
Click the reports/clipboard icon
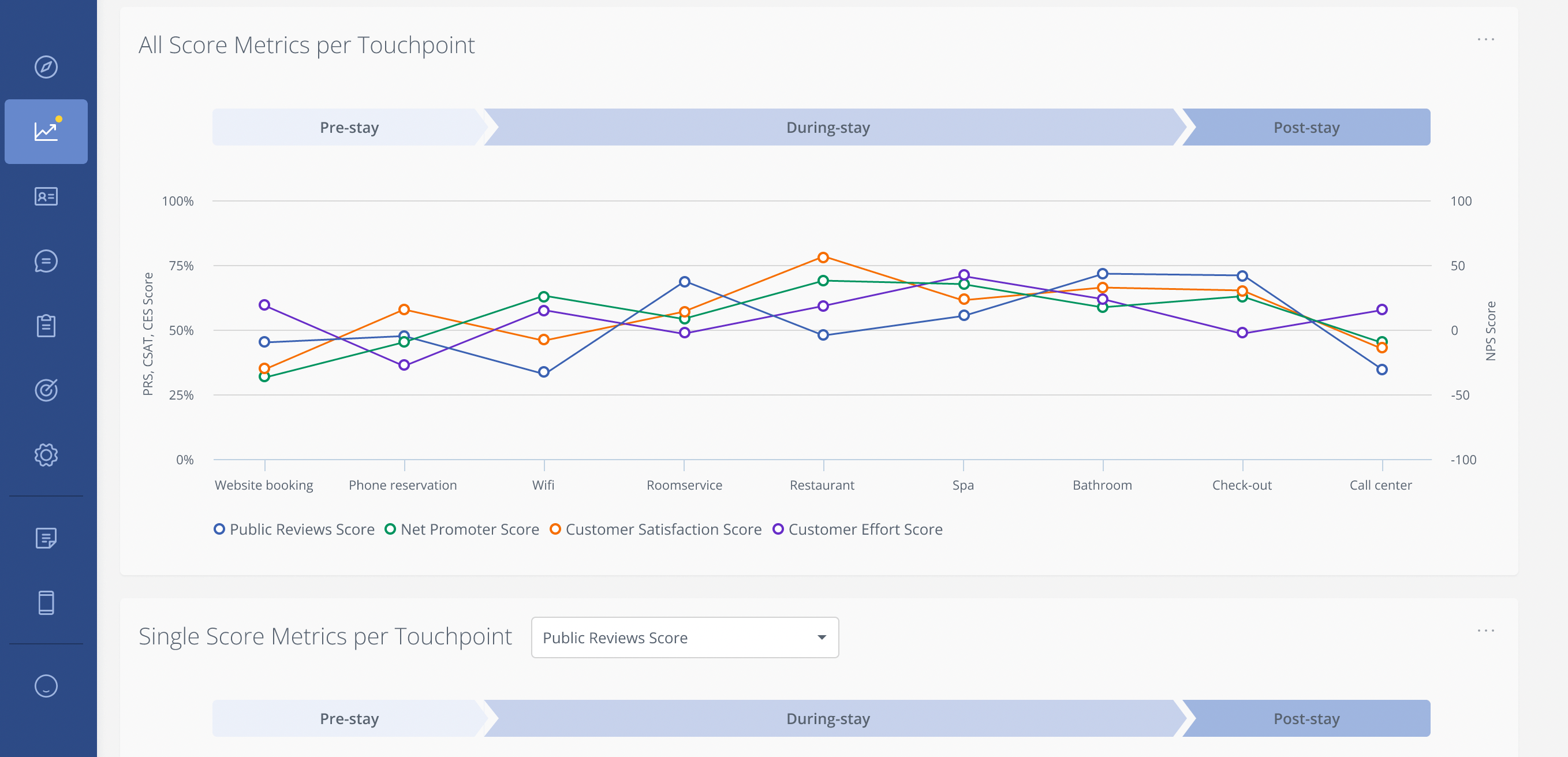(46, 325)
